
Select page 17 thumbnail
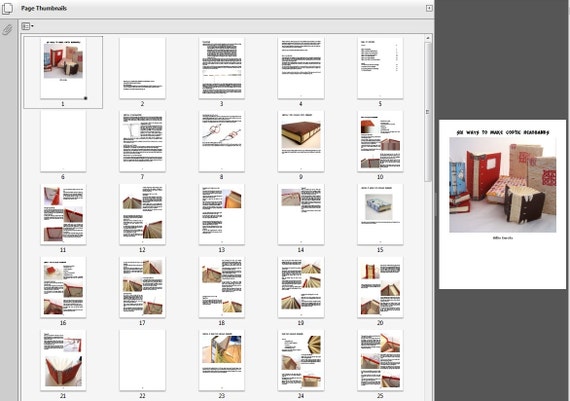142,287
